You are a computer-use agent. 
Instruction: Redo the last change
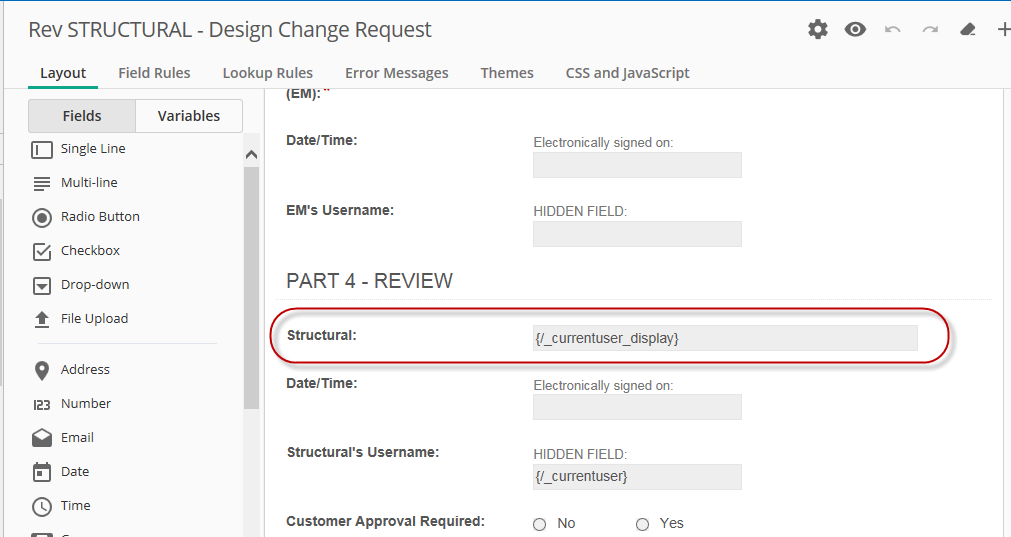[x=930, y=30]
